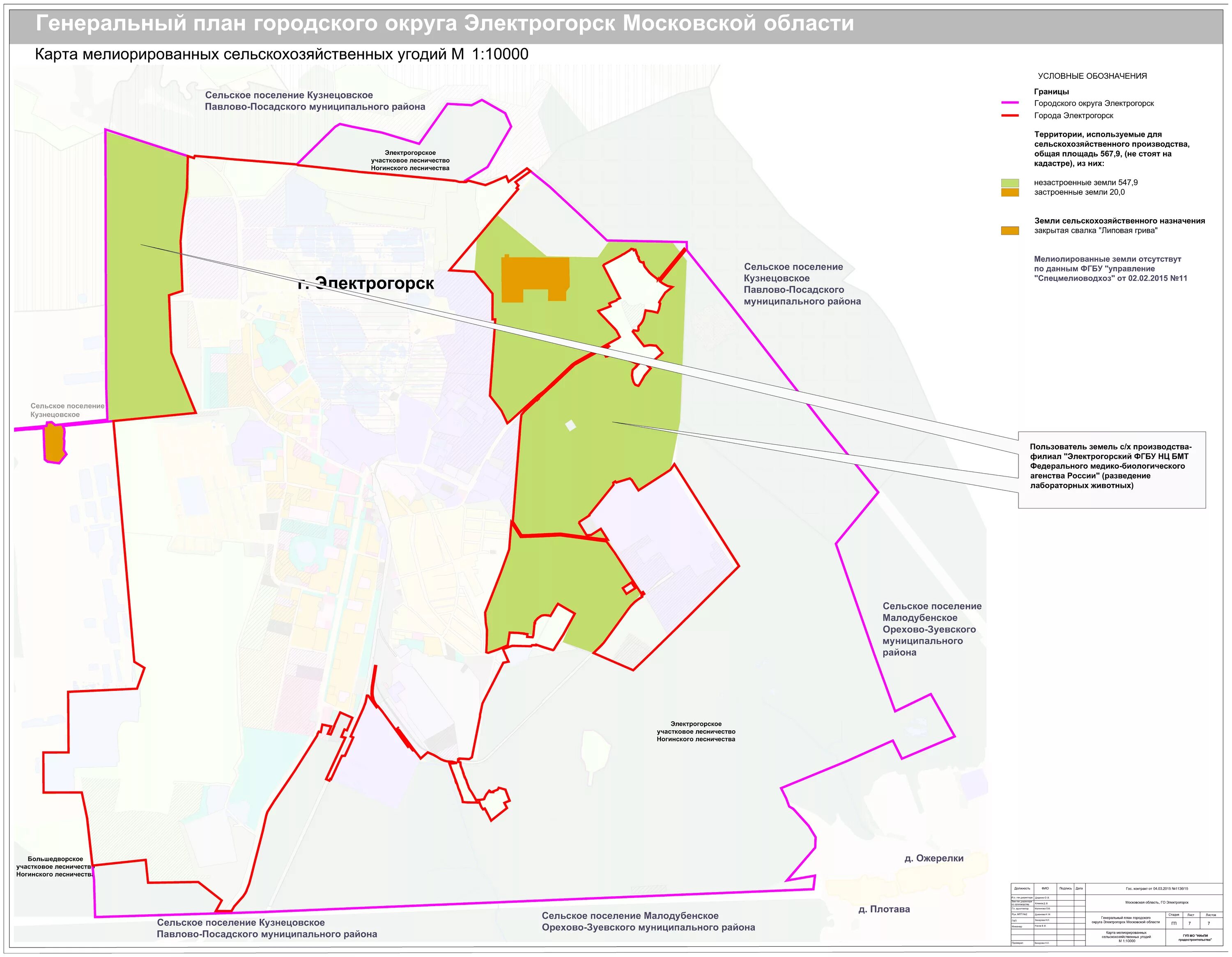Click the "Должность" column header in the title block
Image resolution: width=1232 pixels, height=957 pixels.
(1022, 889)
